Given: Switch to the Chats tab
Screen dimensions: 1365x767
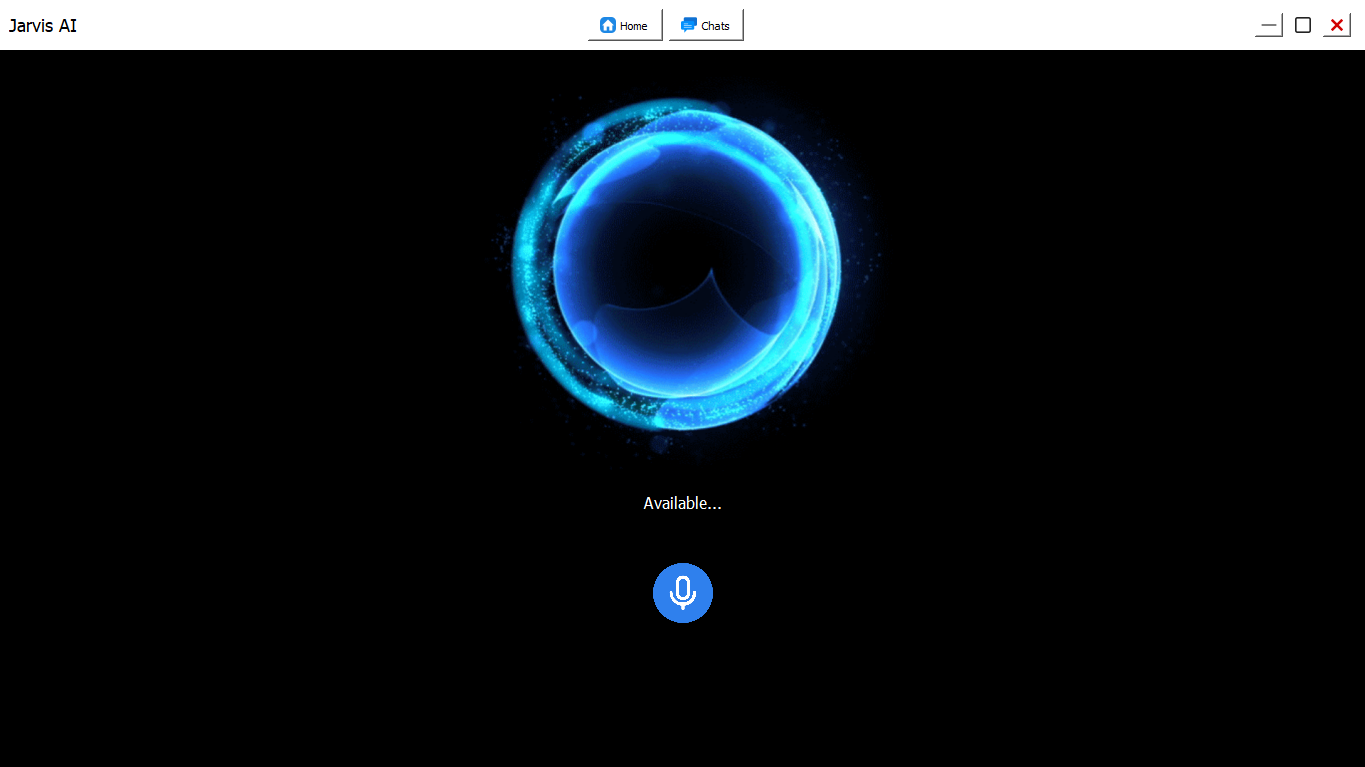Looking at the screenshot, I should [x=706, y=25].
